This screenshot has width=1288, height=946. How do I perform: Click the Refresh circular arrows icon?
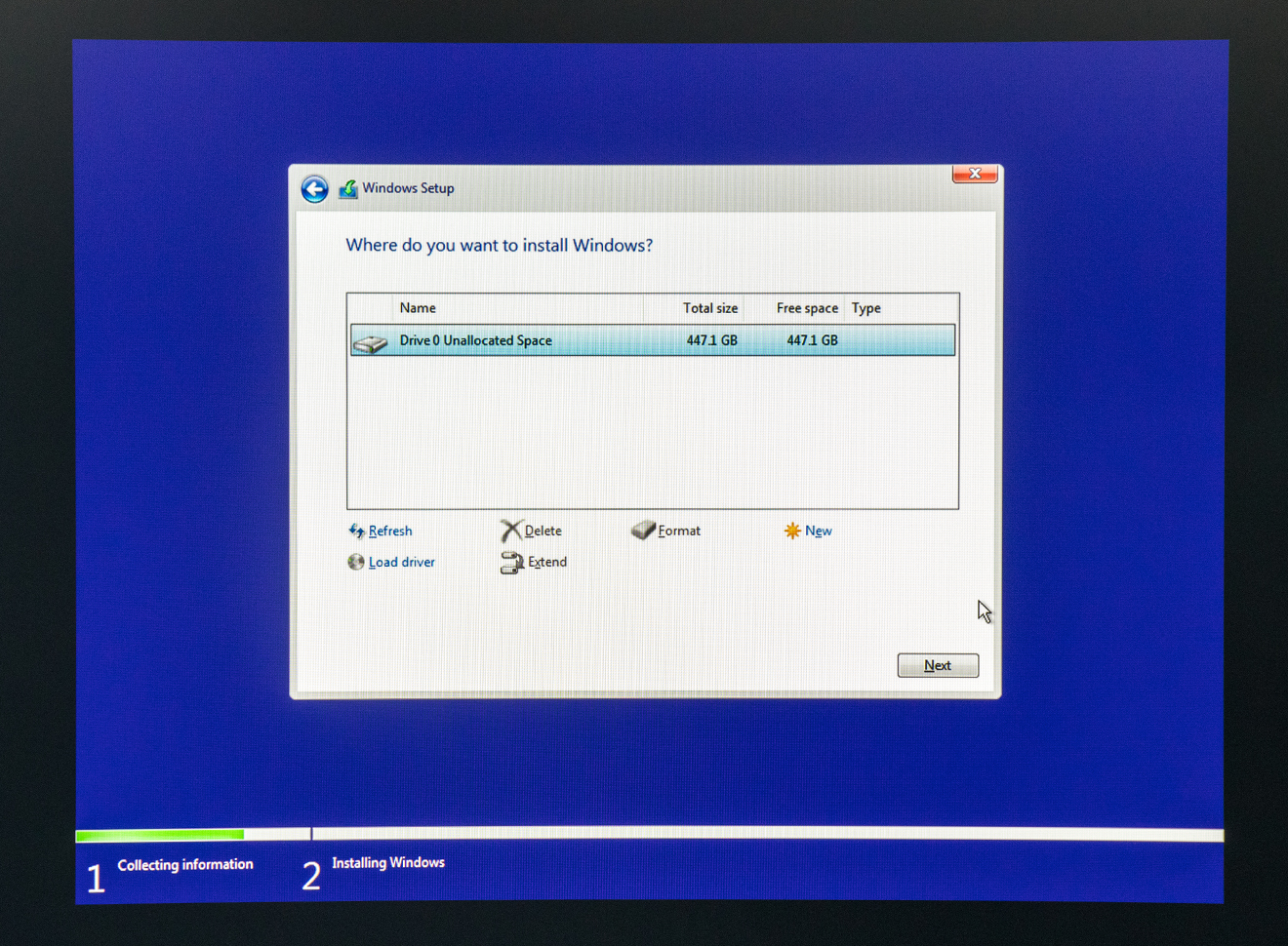(x=357, y=531)
